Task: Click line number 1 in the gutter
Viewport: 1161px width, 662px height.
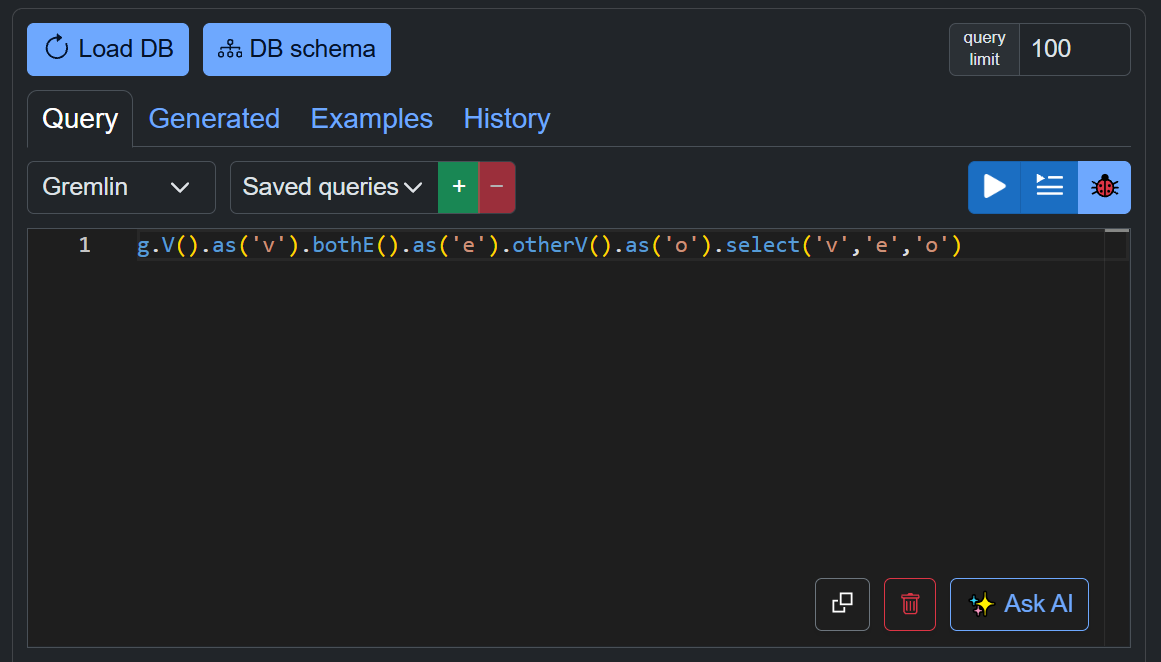Action: coord(84,245)
